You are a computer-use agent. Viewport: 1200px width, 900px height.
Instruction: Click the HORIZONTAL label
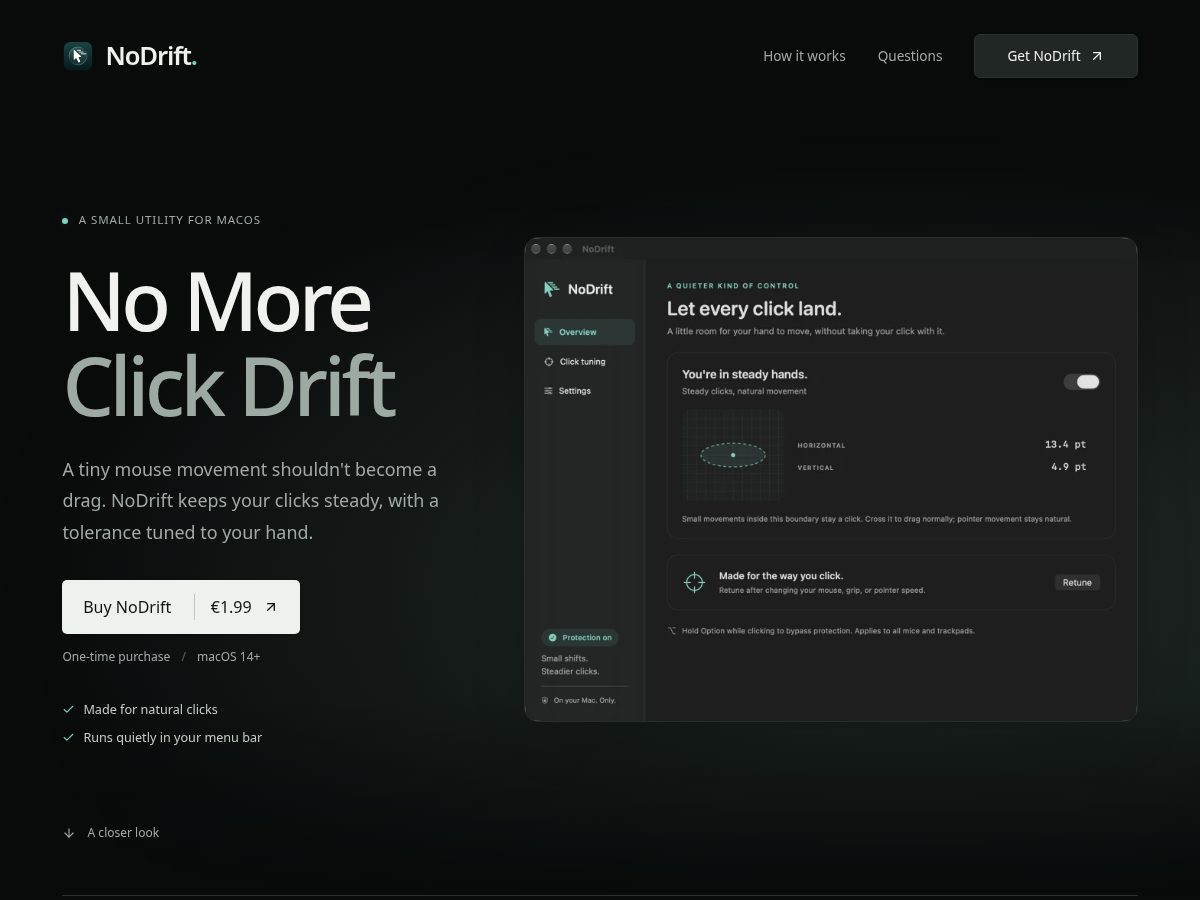click(x=821, y=445)
